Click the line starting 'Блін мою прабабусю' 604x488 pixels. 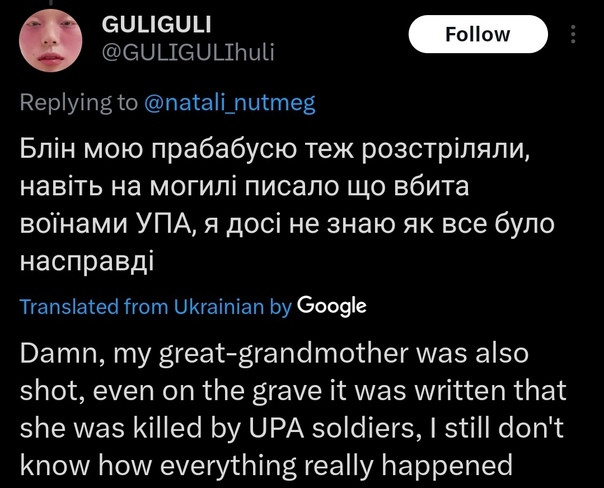click(x=275, y=149)
